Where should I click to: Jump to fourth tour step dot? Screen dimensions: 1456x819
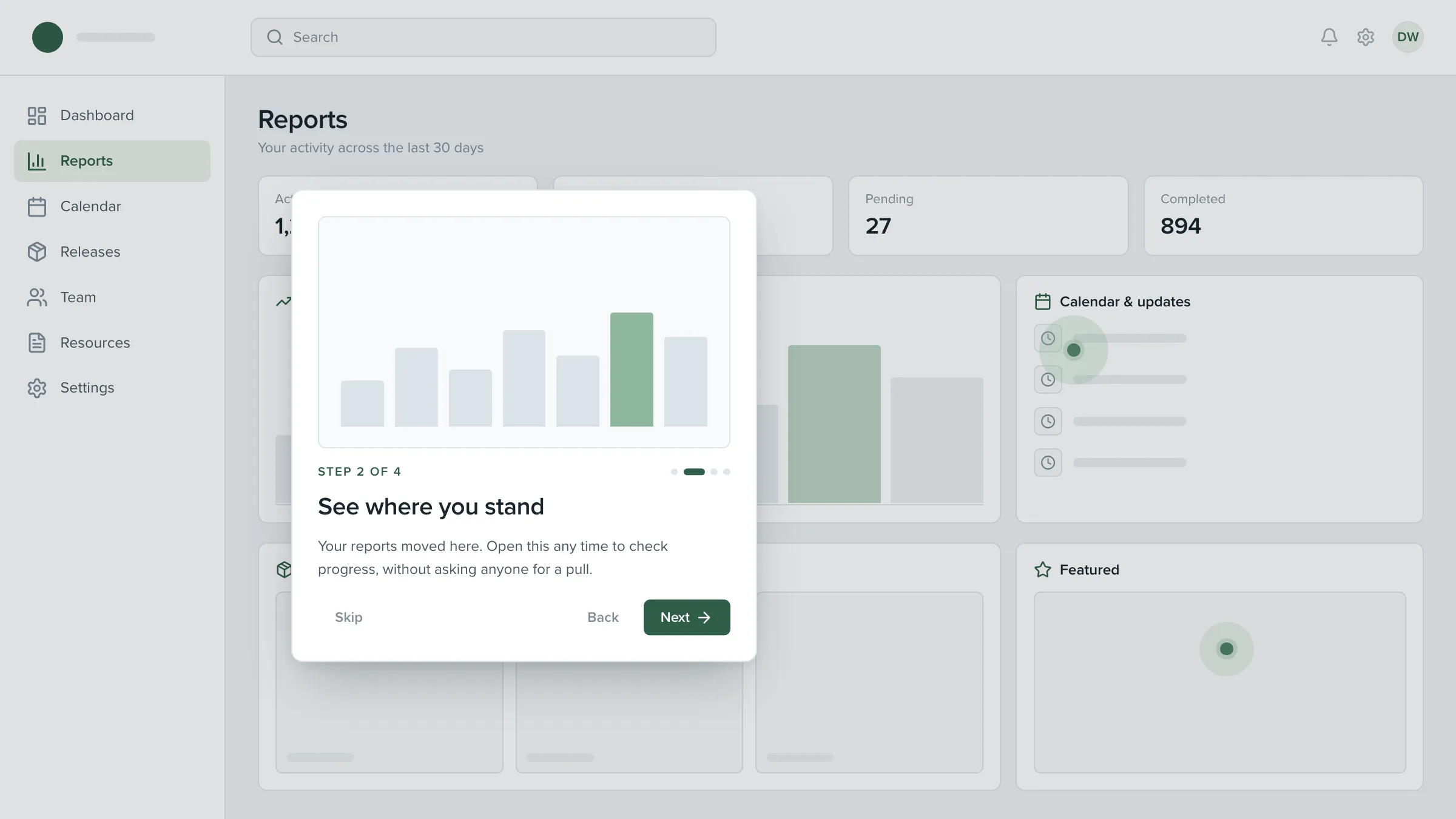click(x=727, y=471)
